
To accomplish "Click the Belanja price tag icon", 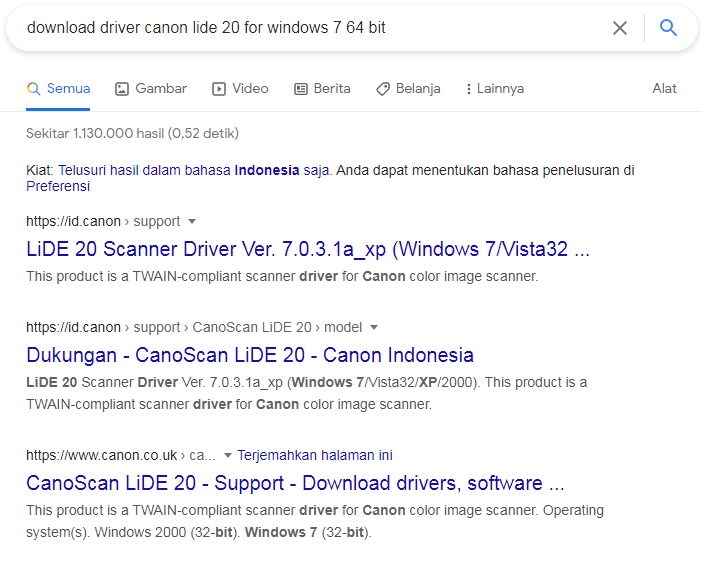I will [x=382, y=89].
